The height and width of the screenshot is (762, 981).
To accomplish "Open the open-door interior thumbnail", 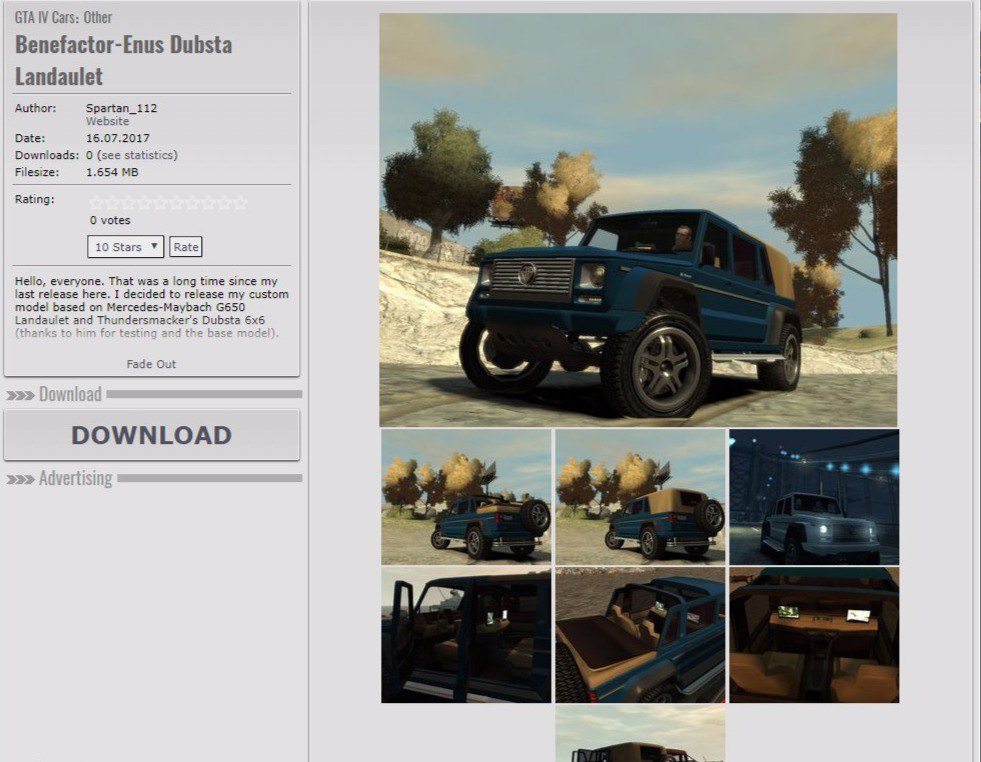I will [x=466, y=636].
